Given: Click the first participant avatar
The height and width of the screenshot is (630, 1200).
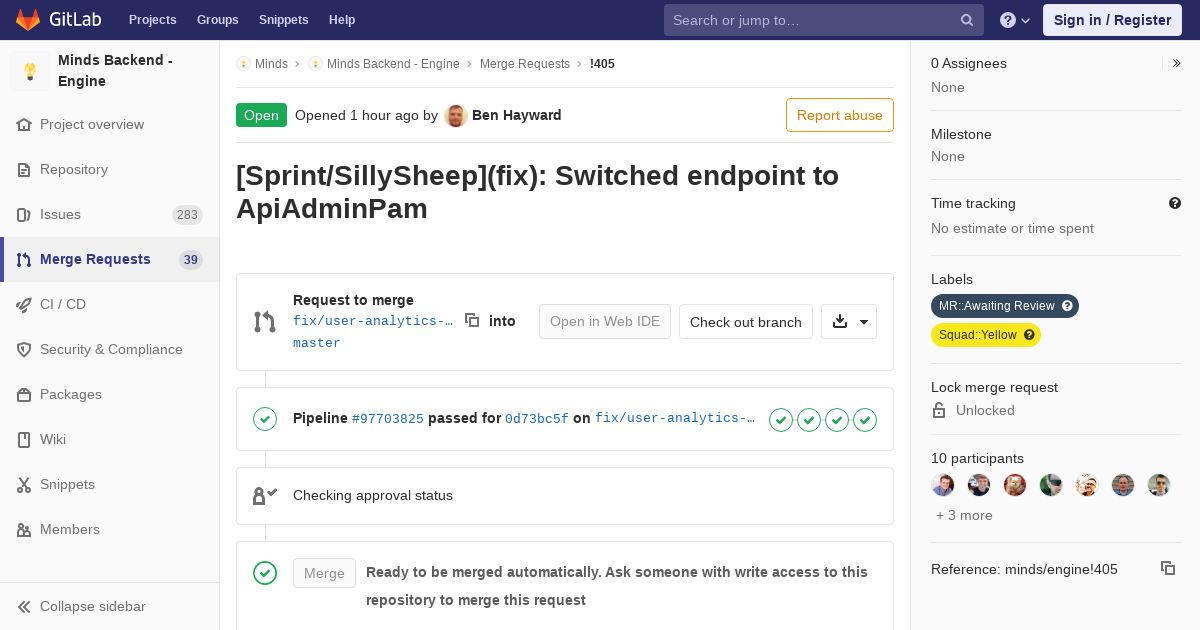Looking at the screenshot, I should (x=943, y=485).
